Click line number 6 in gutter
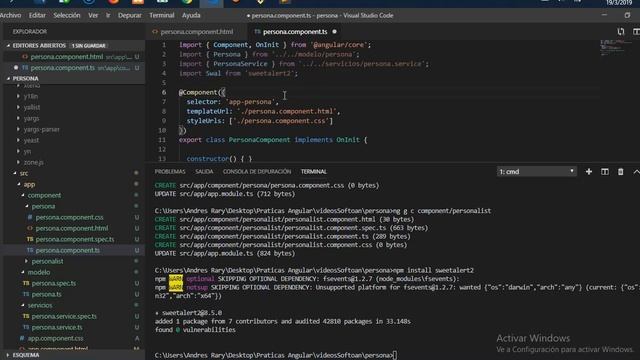This screenshot has width=640, height=360. click(164, 92)
